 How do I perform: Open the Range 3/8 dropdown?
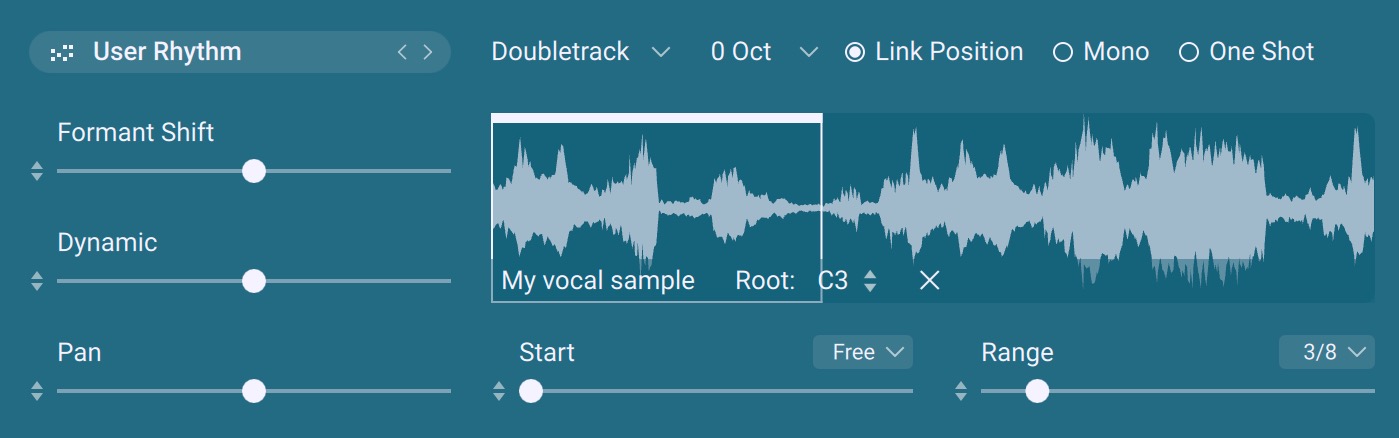click(x=1326, y=352)
